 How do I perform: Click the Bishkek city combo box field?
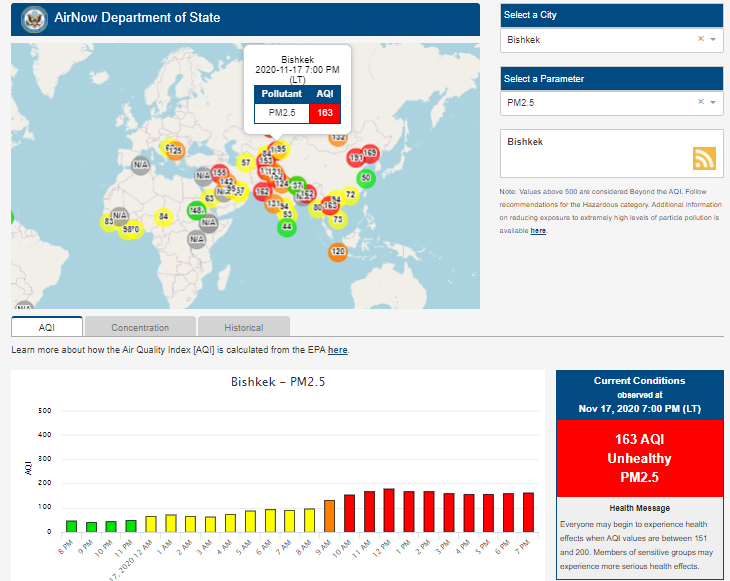[x=595, y=40]
